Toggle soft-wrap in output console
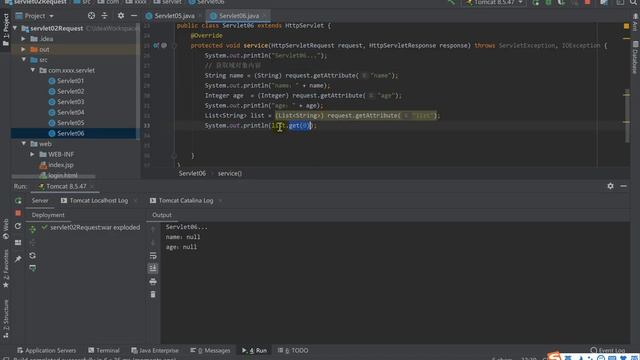Image resolution: width=640 pixels, height=360 pixels. point(153,256)
